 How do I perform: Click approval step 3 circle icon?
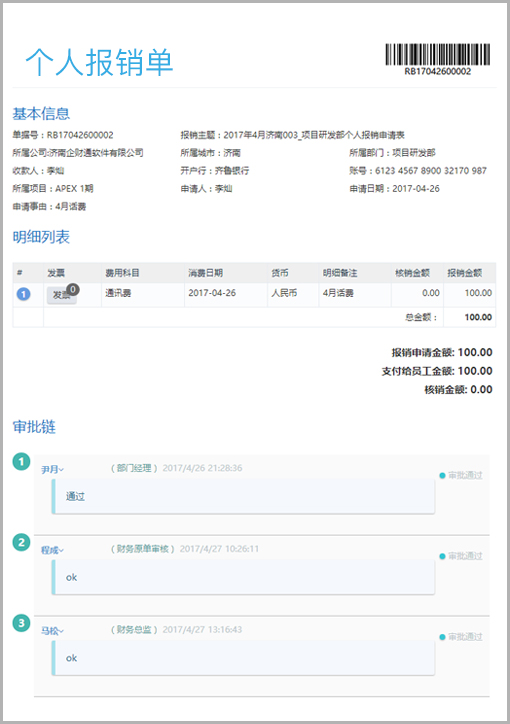pos(21,623)
